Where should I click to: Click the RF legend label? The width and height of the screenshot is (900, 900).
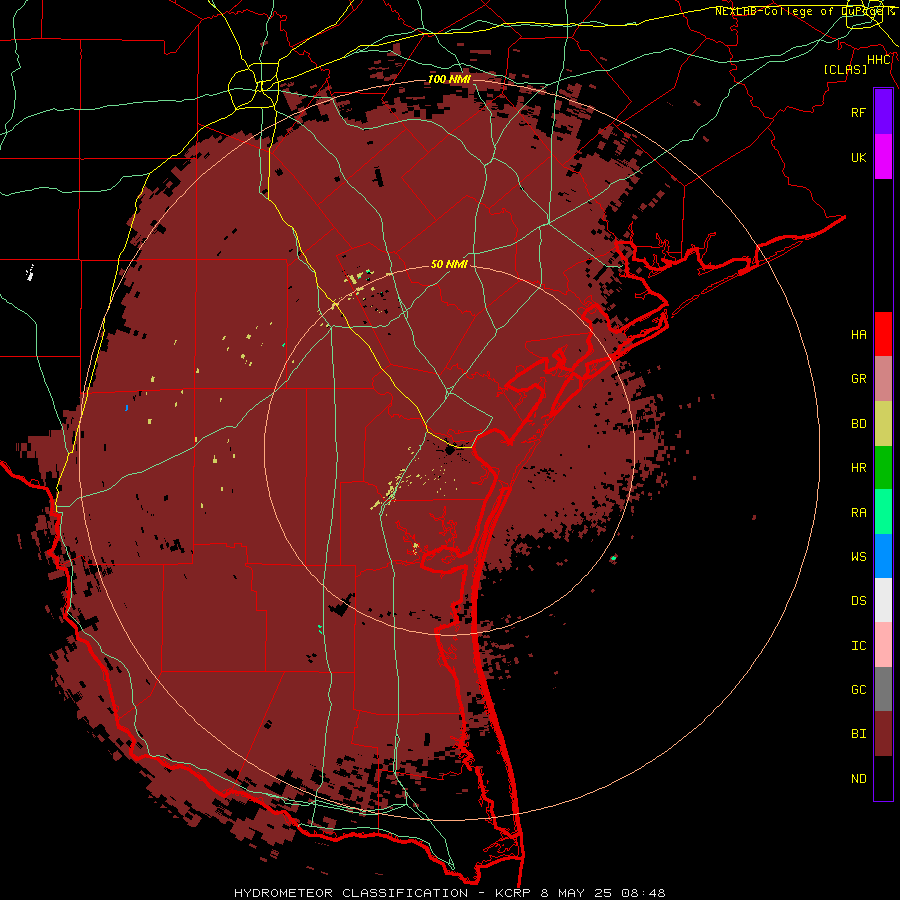(x=858, y=112)
